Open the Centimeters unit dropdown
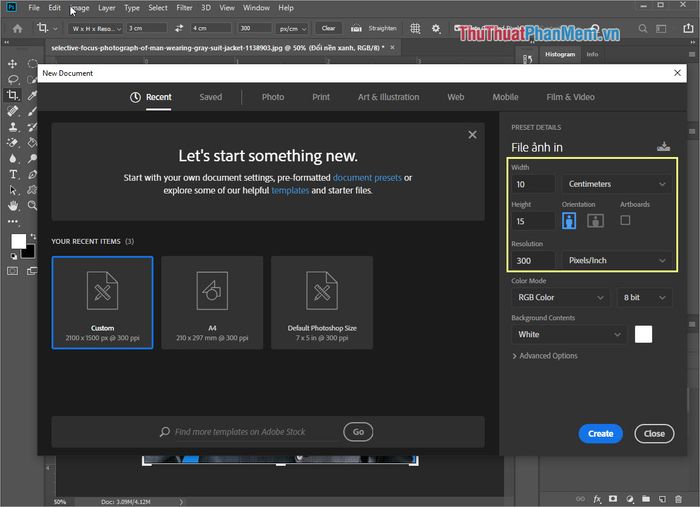The width and height of the screenshot is (700, 507). pos(617,184)
